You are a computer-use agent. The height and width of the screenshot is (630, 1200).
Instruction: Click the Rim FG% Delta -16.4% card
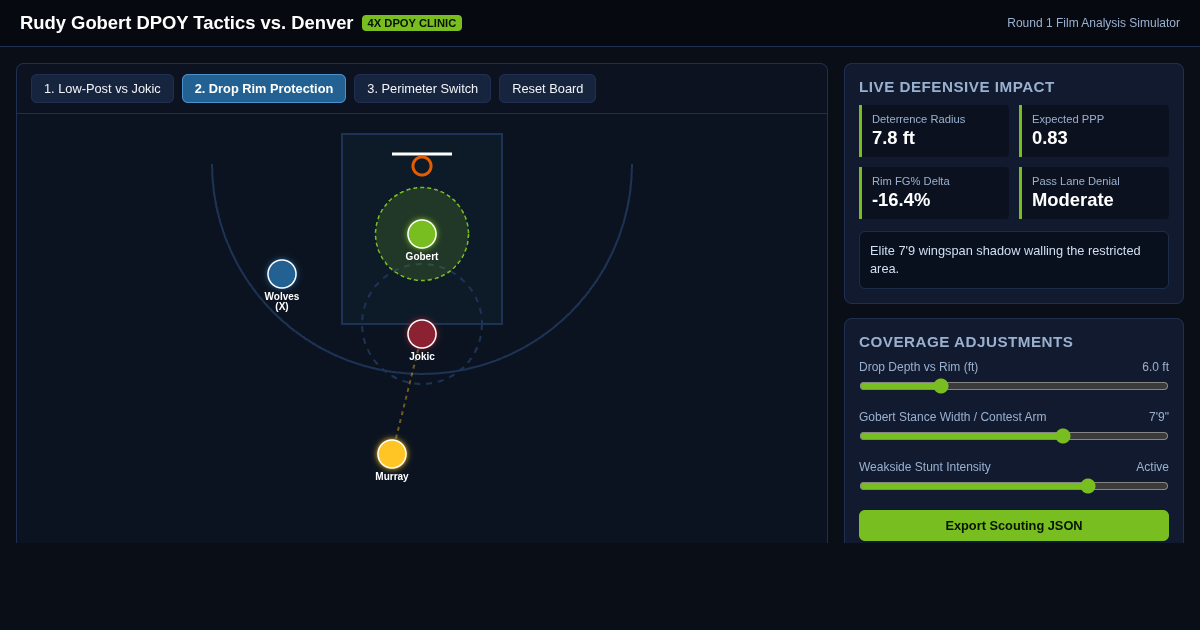(934, 193)
